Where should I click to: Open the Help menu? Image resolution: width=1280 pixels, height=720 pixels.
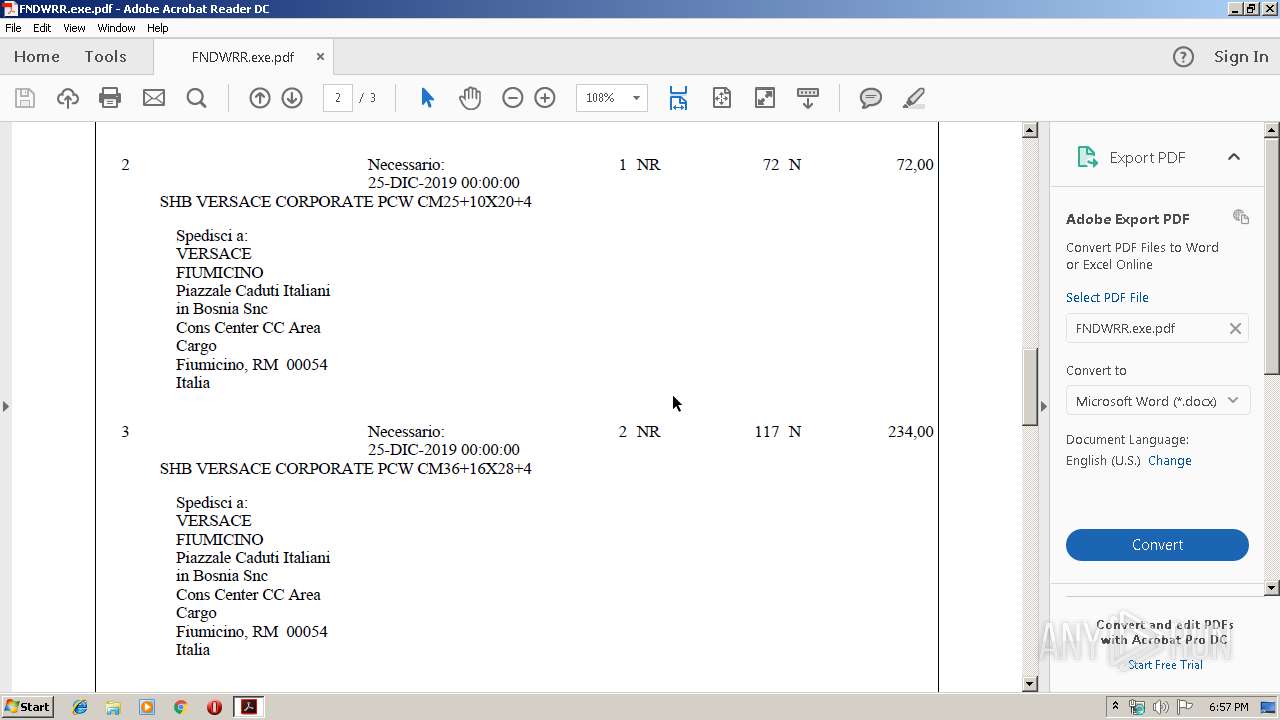click(x=158, y=28)
